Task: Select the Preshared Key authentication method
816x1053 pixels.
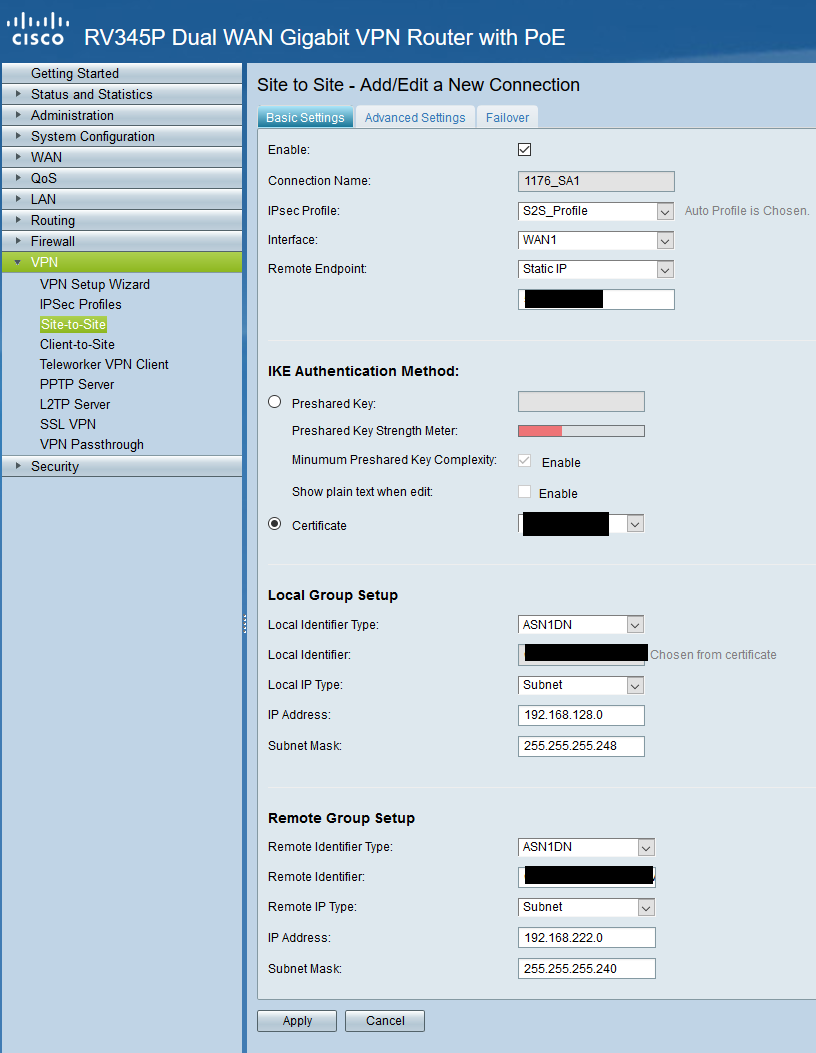Action: coord(274,402)
